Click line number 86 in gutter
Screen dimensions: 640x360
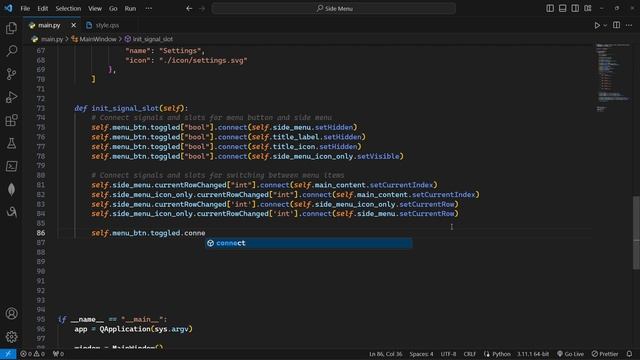click(x=40, y=233)
